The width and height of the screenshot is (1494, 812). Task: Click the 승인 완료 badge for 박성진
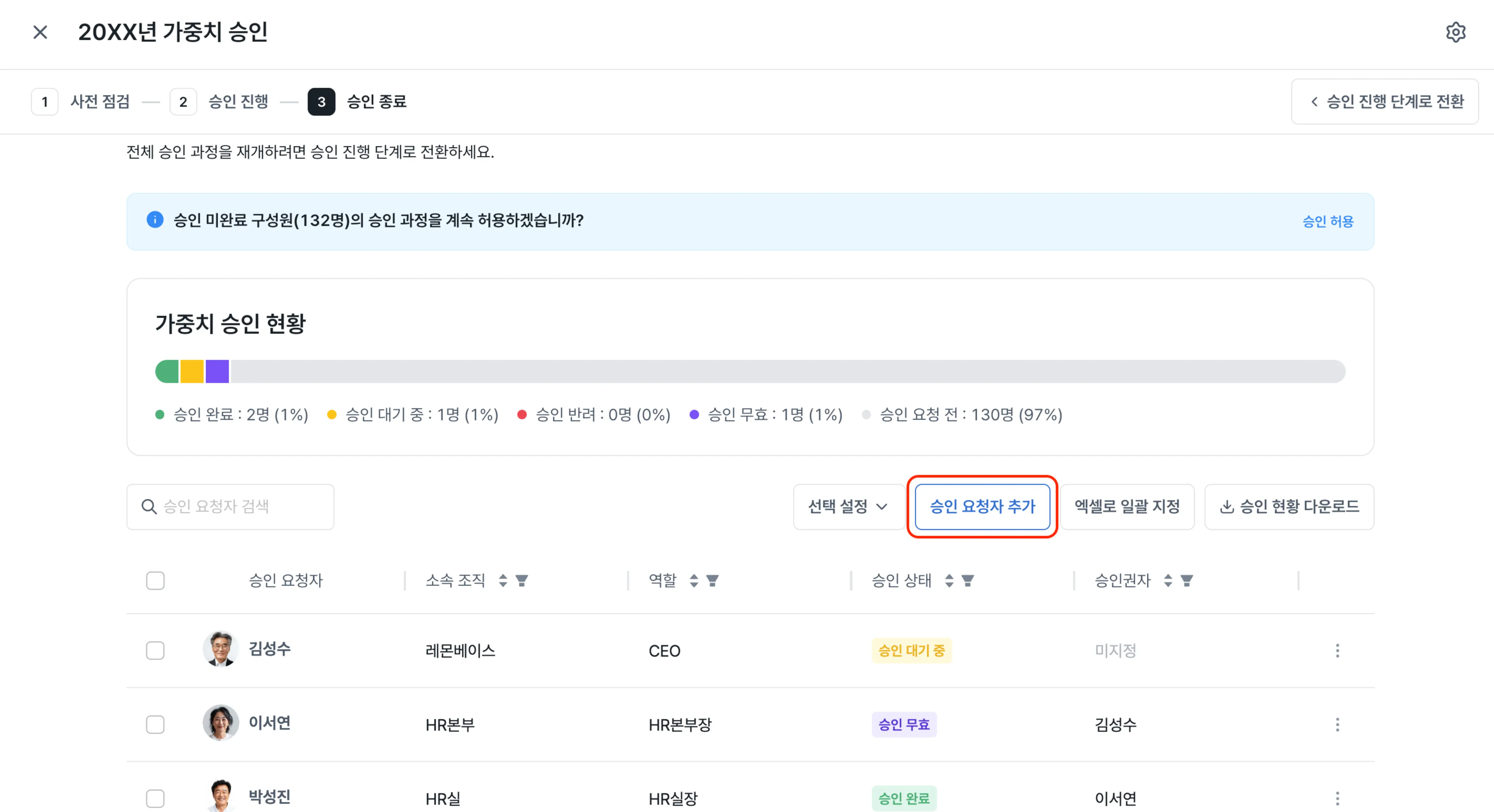click(904, 799)
